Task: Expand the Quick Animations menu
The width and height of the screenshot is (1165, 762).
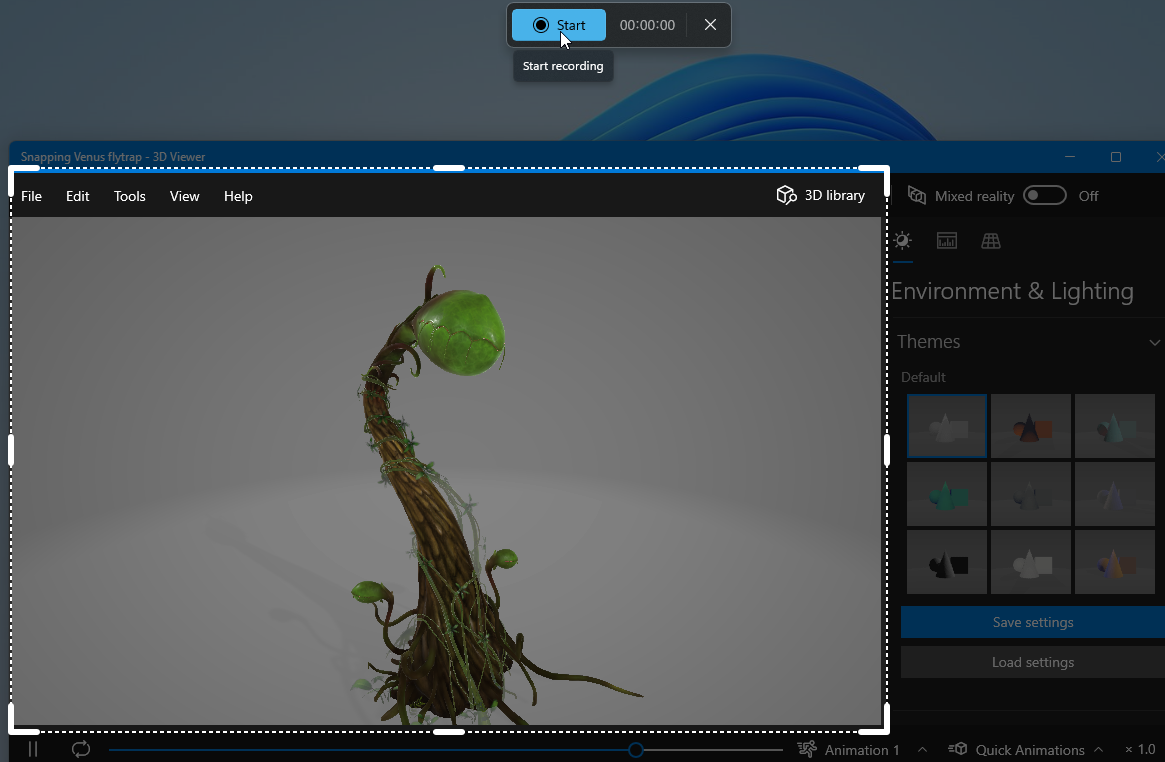Action: 1029,750
